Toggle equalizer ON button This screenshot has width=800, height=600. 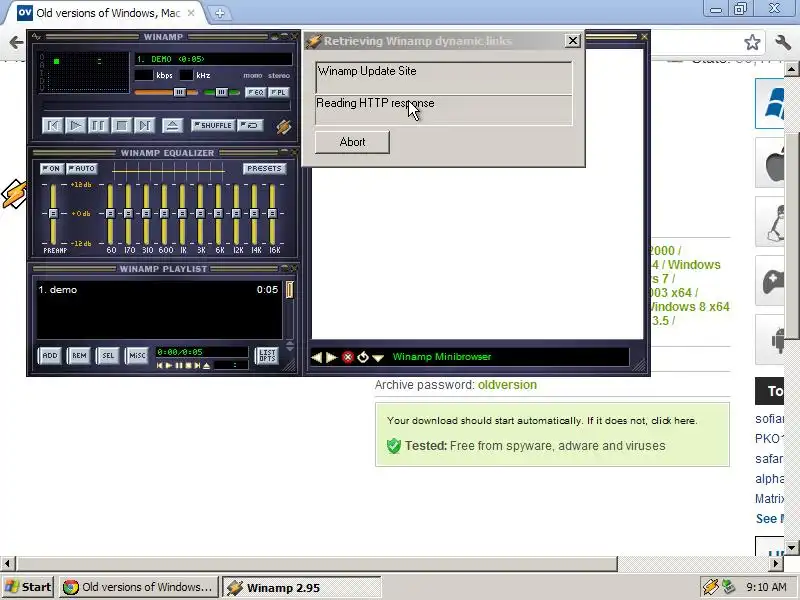[x=52, y=168]
